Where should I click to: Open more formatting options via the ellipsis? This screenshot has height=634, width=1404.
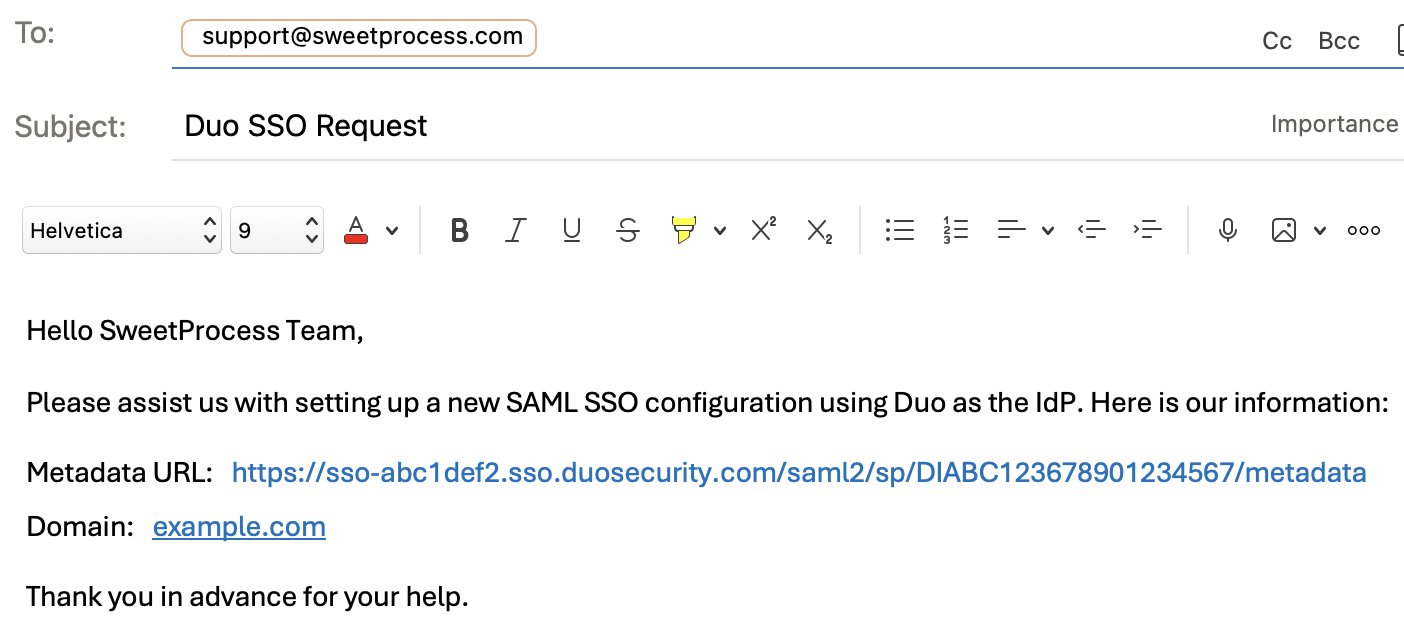click(x=1363, y=230)
